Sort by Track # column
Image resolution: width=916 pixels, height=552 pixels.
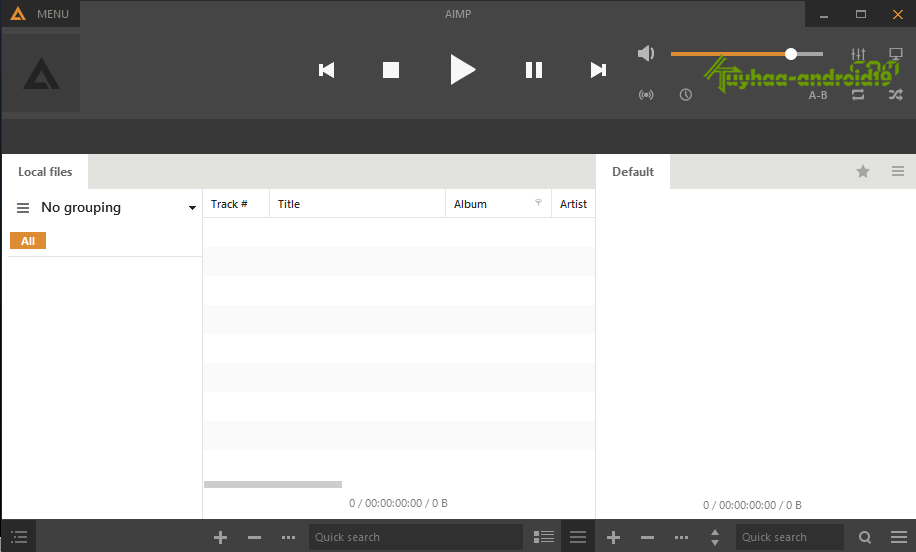point(236,204)
